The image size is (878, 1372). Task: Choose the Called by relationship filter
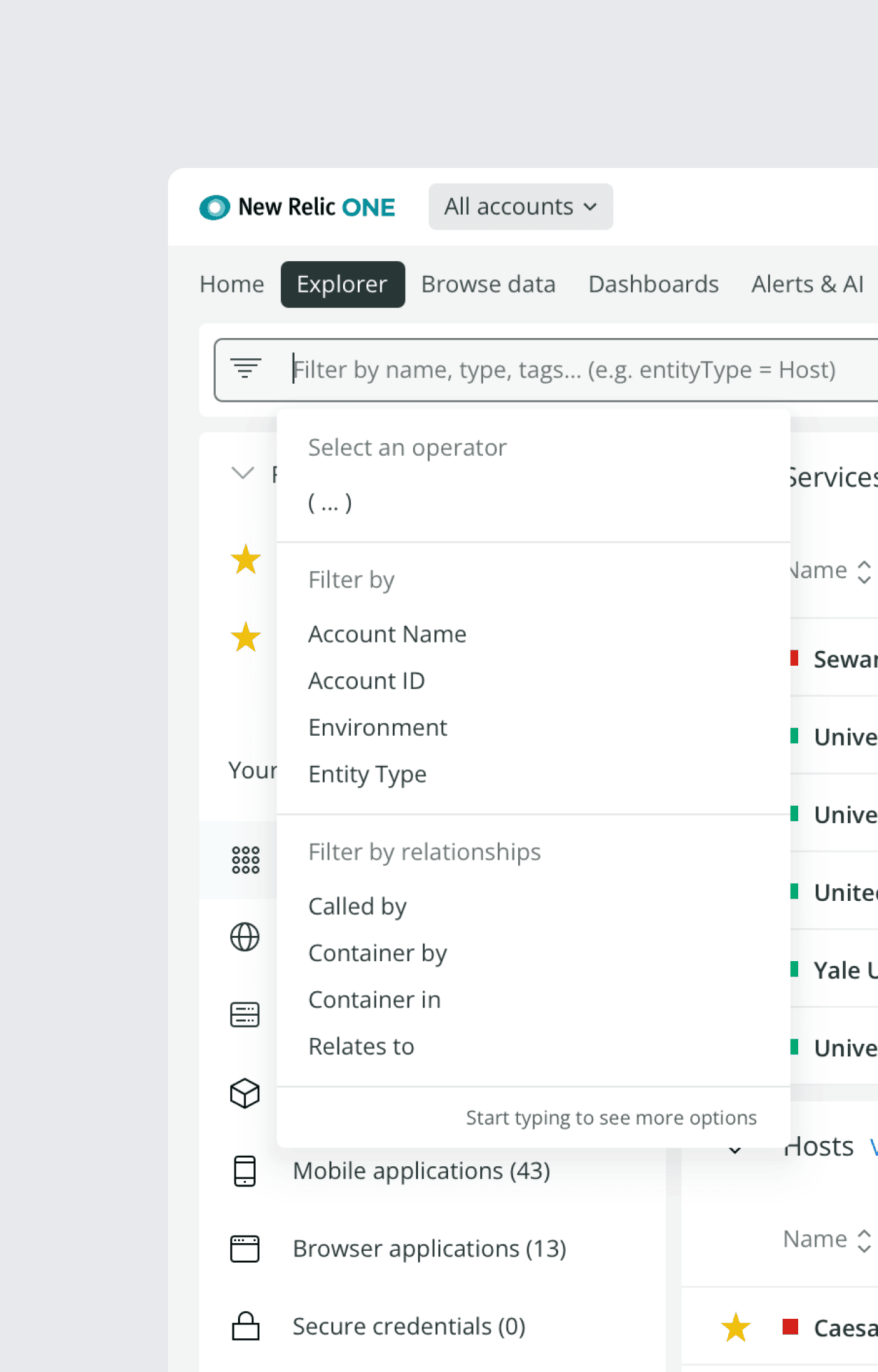tap(357, 906)
